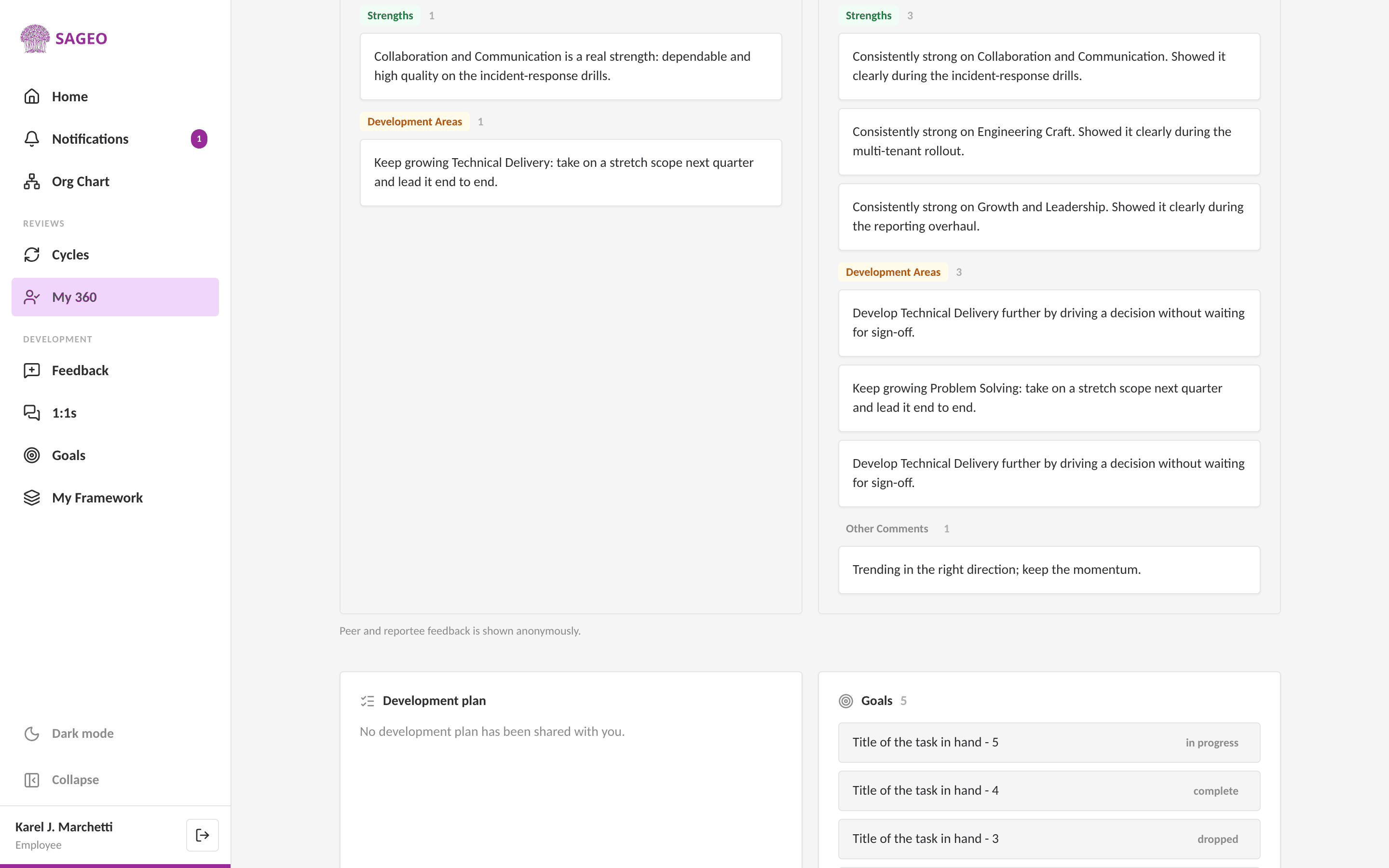Click the target icon beside Goals 5

pos(845,701)
